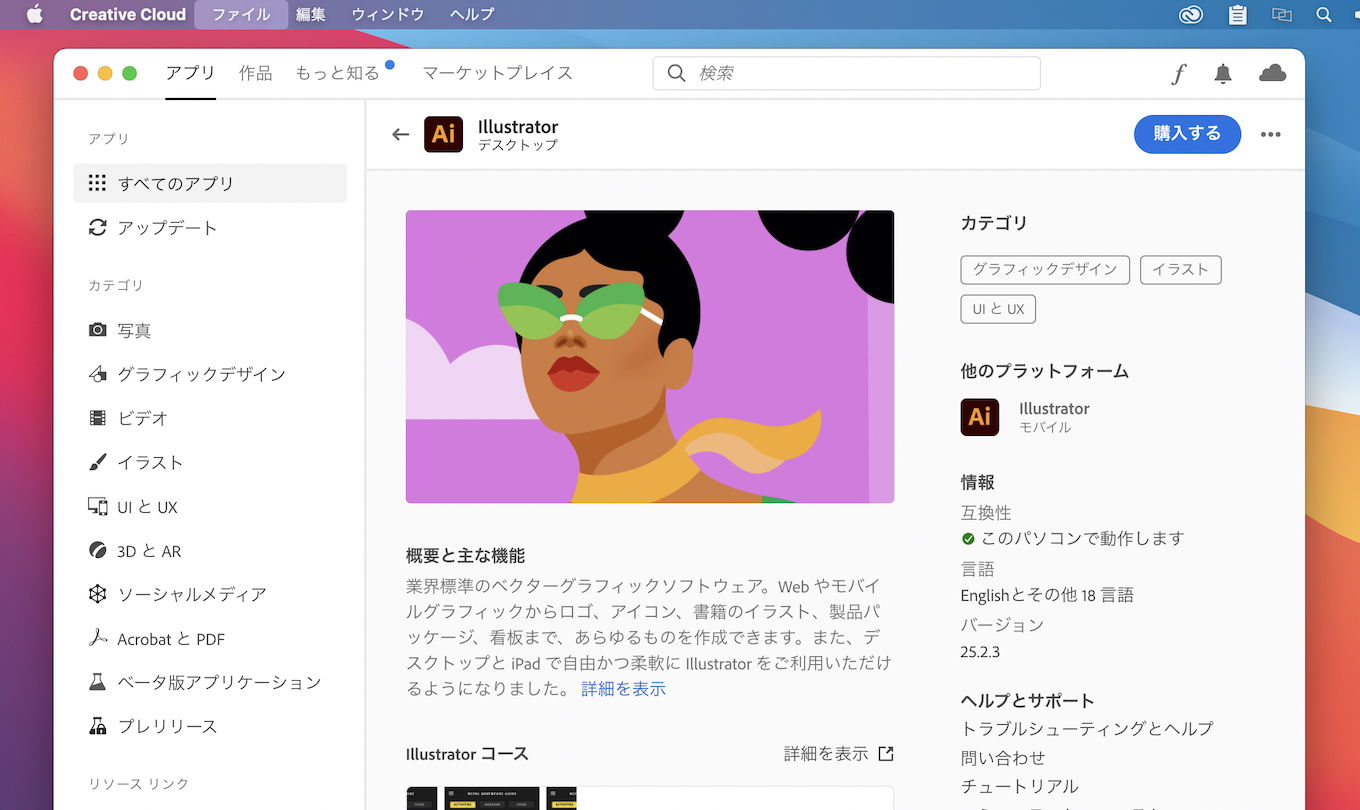Open the 3D と AR category icon
The image size is (1360, 810).
click(97, 550)
